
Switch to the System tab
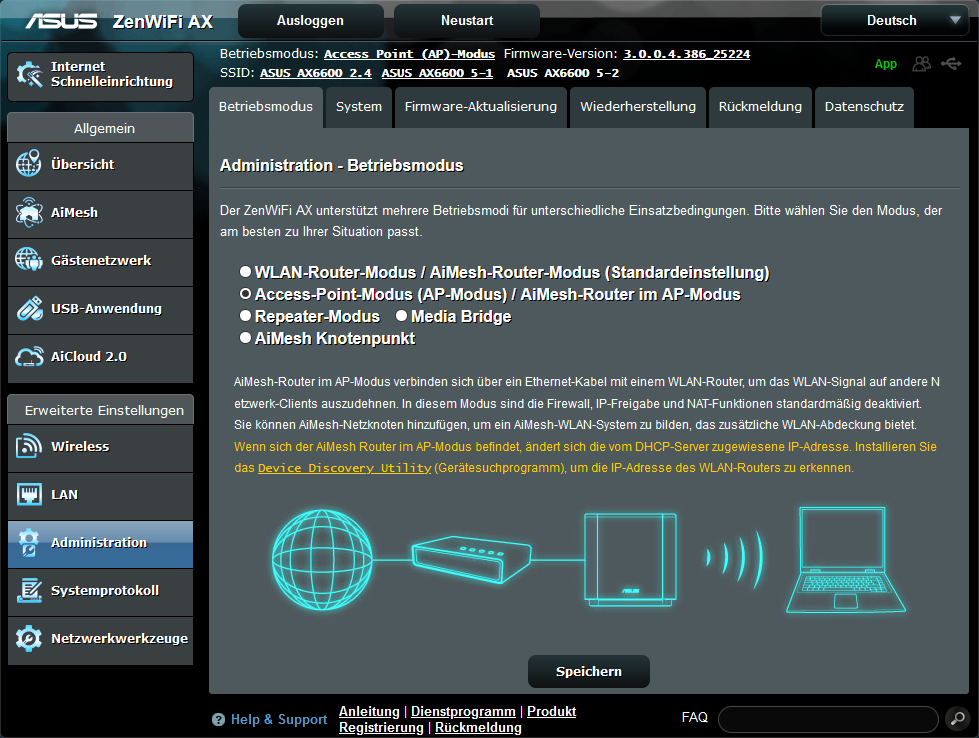[x=359, y=107]
